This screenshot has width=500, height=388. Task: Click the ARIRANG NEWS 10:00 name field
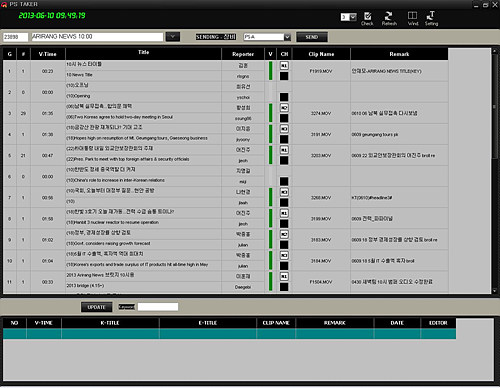97,37
